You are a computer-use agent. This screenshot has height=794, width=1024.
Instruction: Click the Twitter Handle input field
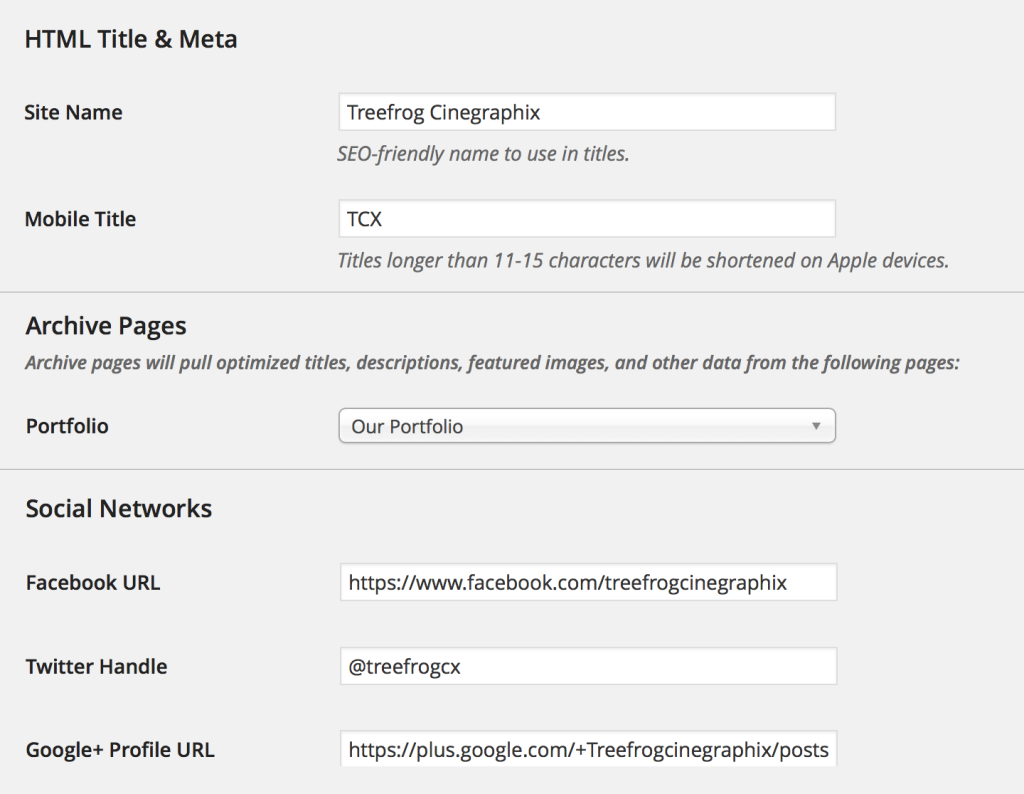click(588, 665)
